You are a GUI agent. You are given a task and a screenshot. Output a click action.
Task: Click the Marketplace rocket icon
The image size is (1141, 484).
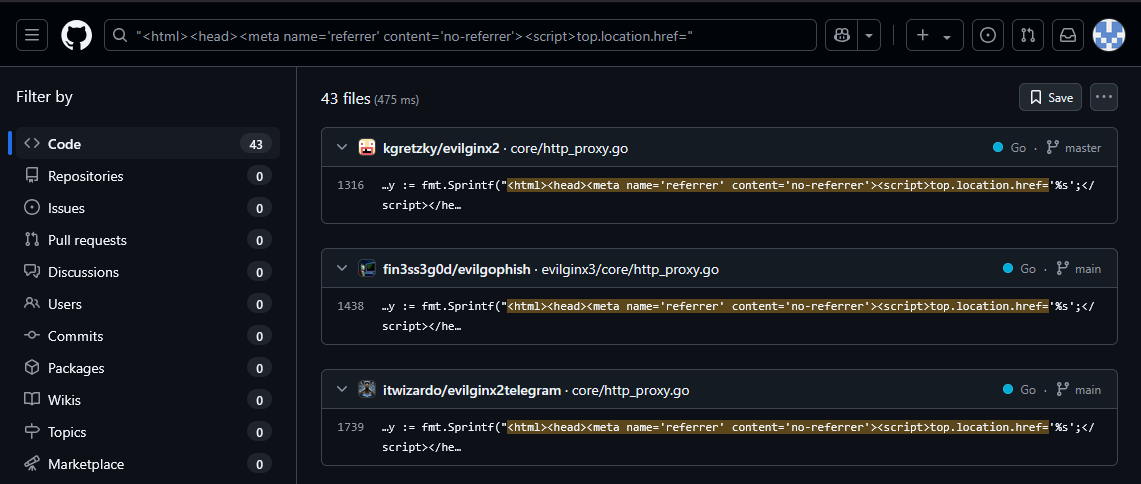click(31, 464)
